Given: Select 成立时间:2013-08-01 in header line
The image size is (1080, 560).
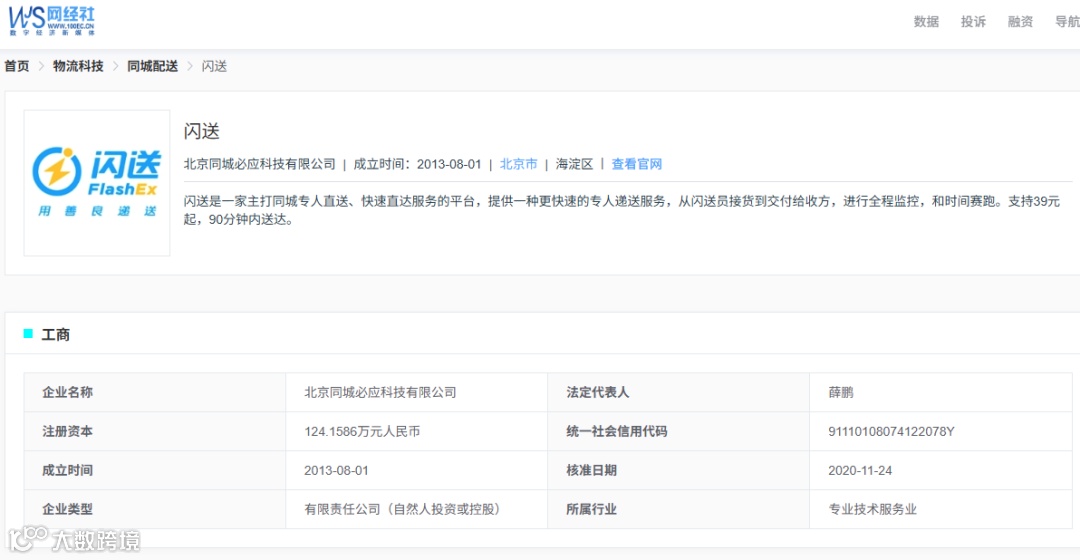Looking at the screenshot, I should (417, 164).
